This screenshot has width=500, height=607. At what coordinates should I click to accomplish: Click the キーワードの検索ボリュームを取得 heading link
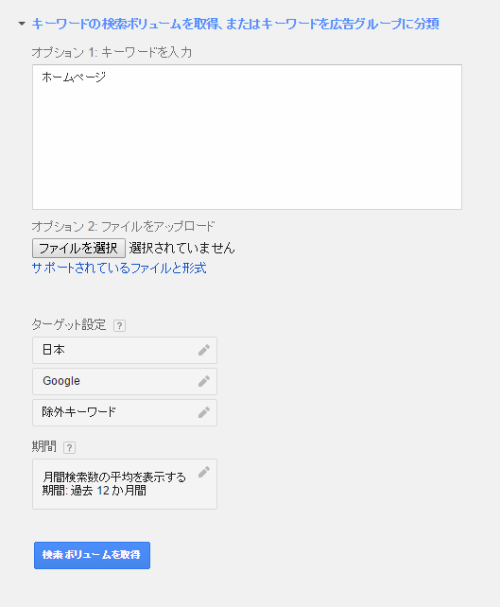[x=235, y=24]
